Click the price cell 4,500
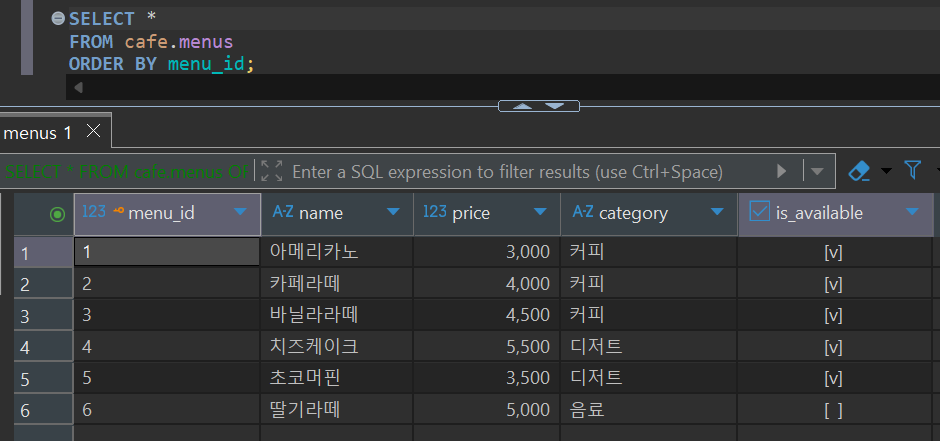Image resolution: width=940 pixels, height=441 pixels. click(487, 315)
